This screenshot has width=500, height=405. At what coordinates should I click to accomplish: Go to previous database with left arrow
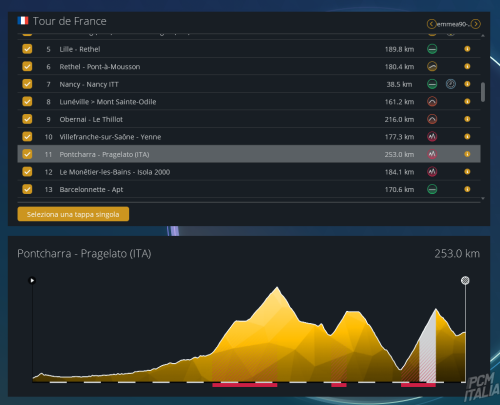click(431, 24)
